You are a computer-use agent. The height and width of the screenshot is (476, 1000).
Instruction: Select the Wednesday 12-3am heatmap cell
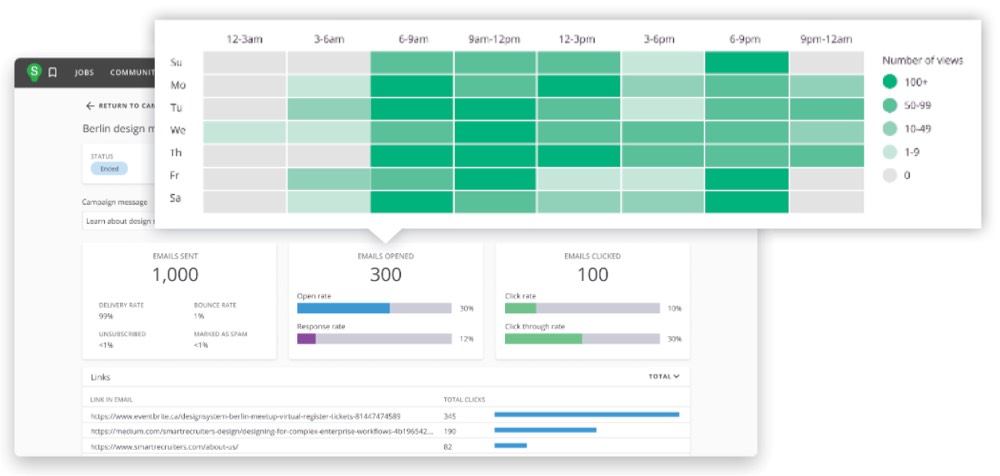tap(244, 132)
